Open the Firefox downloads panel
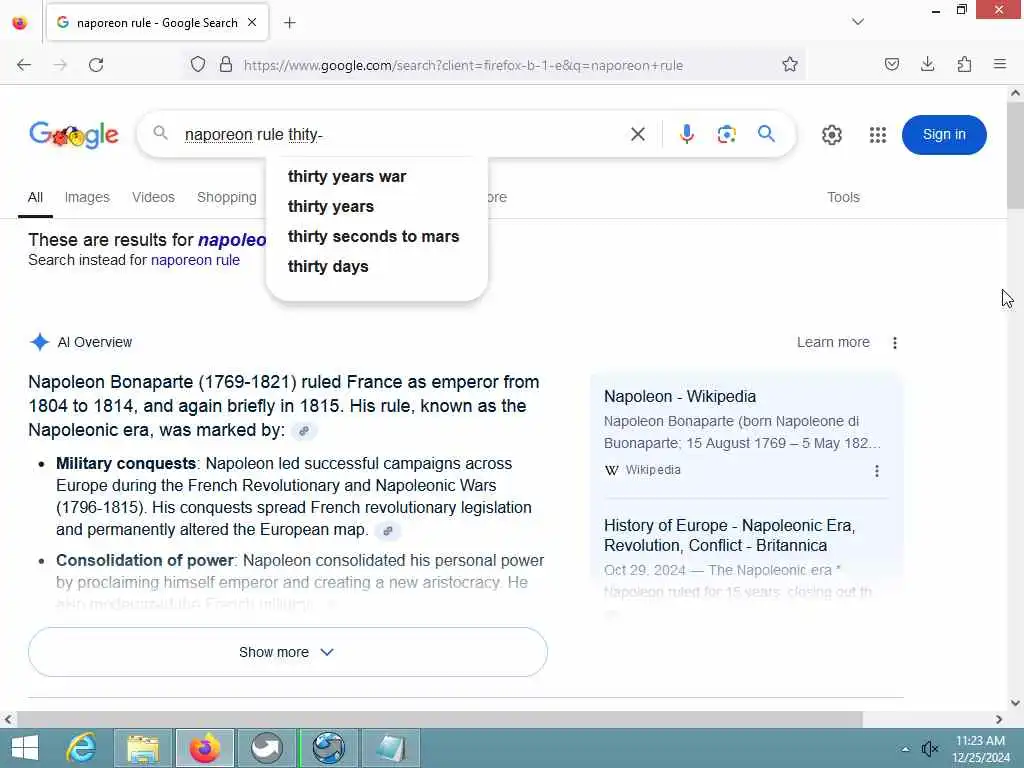The width and height of the screenshot is (1024, 768). 927,64
